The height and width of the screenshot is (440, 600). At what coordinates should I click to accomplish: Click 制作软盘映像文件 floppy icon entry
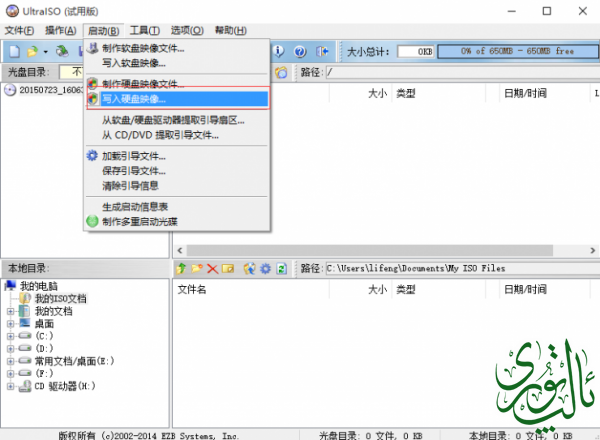pyautogui.click(x=177, y=48)
